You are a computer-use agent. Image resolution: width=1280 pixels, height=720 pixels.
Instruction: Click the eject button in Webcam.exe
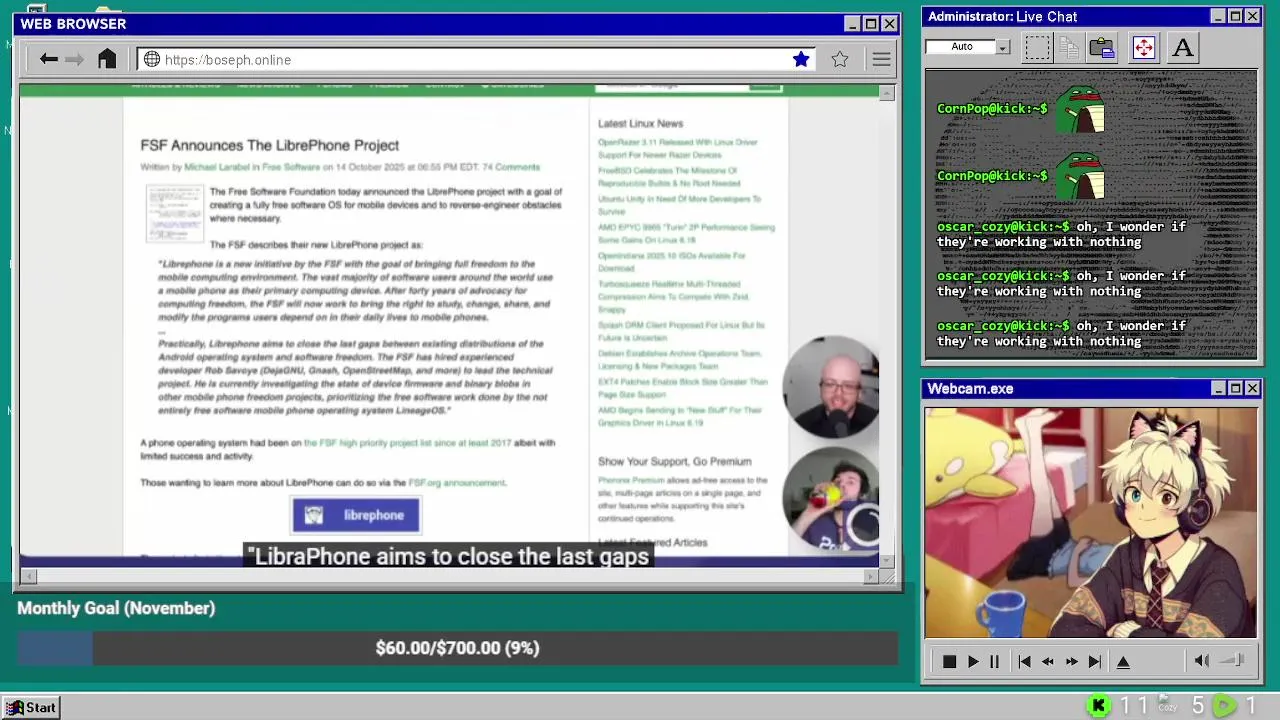pos(1123,661)
